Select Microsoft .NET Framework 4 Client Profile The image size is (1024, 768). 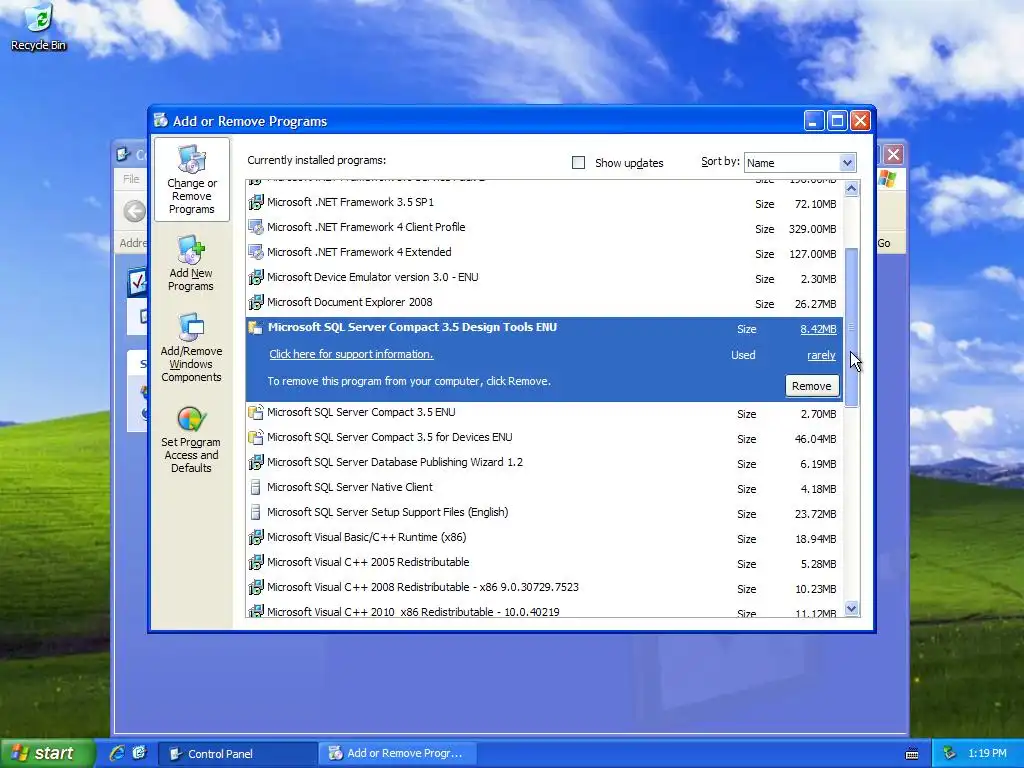pyautogui.click(x=543, y=228)
